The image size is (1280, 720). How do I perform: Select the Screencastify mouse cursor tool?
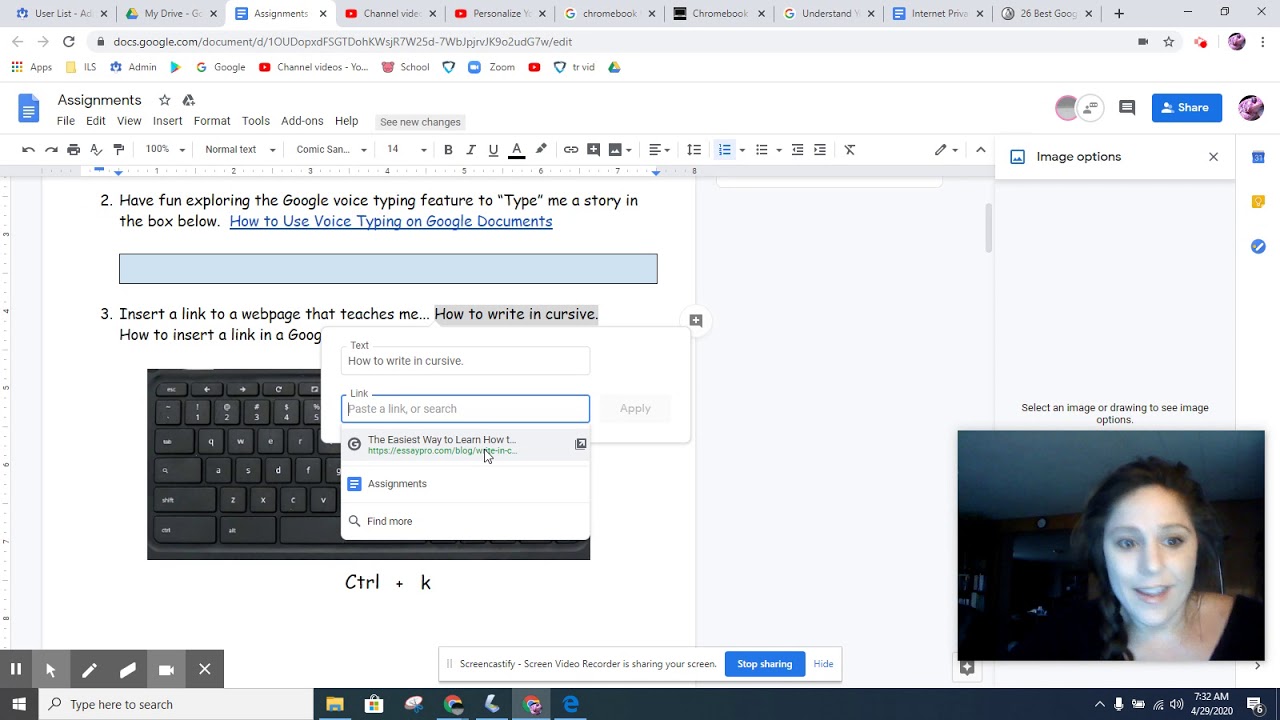point(50,670)
